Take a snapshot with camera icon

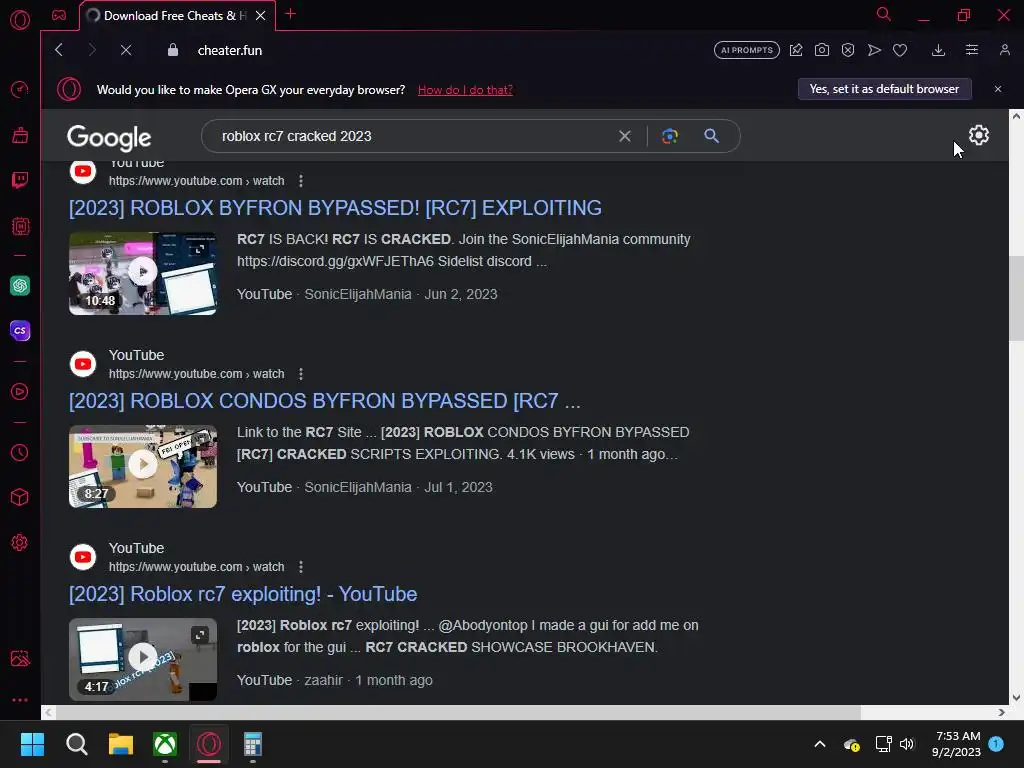(x=822, y=50)
